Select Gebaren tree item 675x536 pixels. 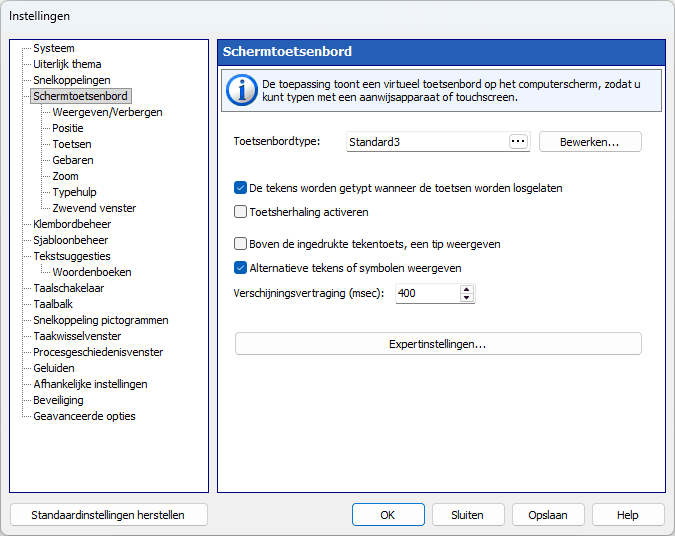pyautogui.click(x=73, y=160)
